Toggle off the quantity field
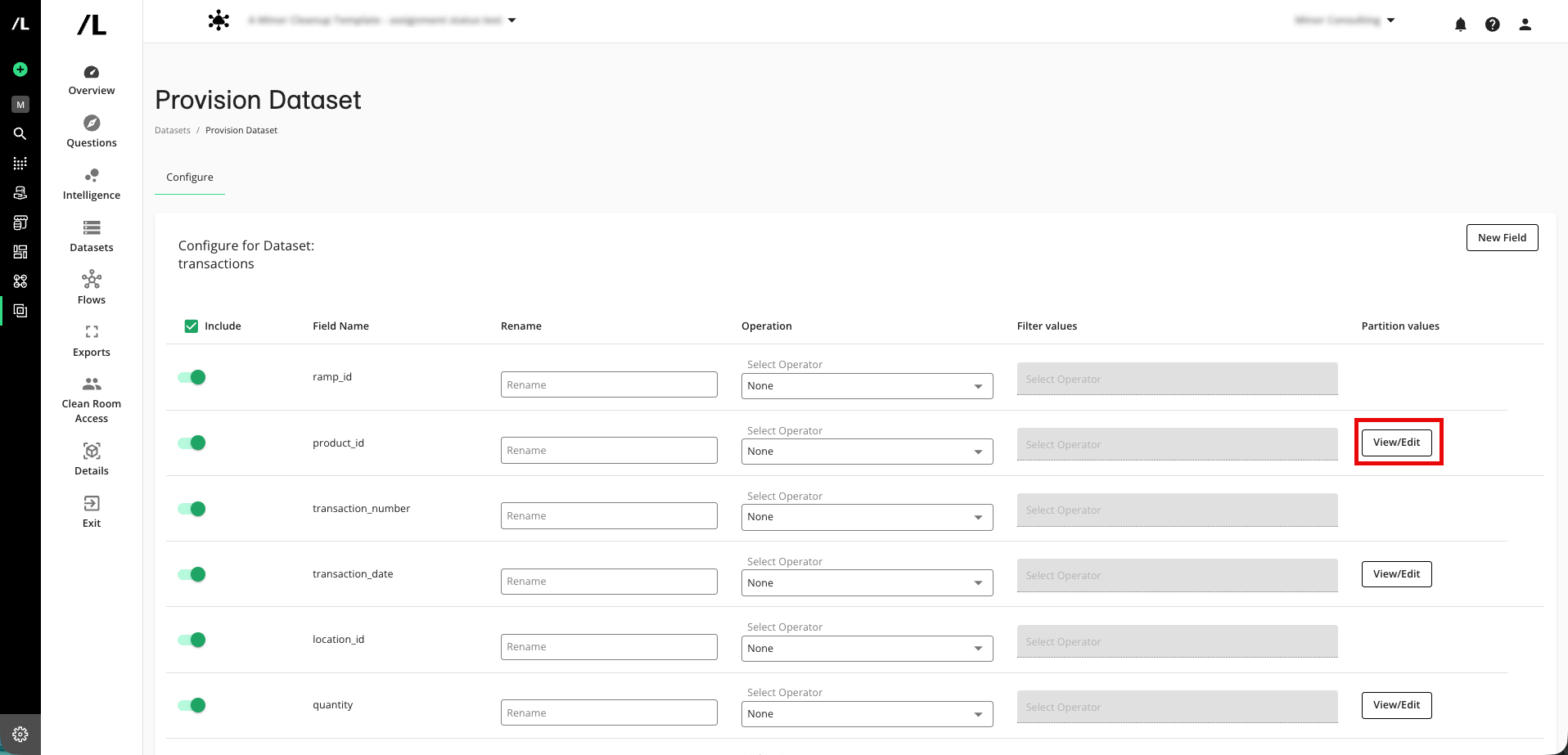The image size is (1568, 755). coord(191,705)
